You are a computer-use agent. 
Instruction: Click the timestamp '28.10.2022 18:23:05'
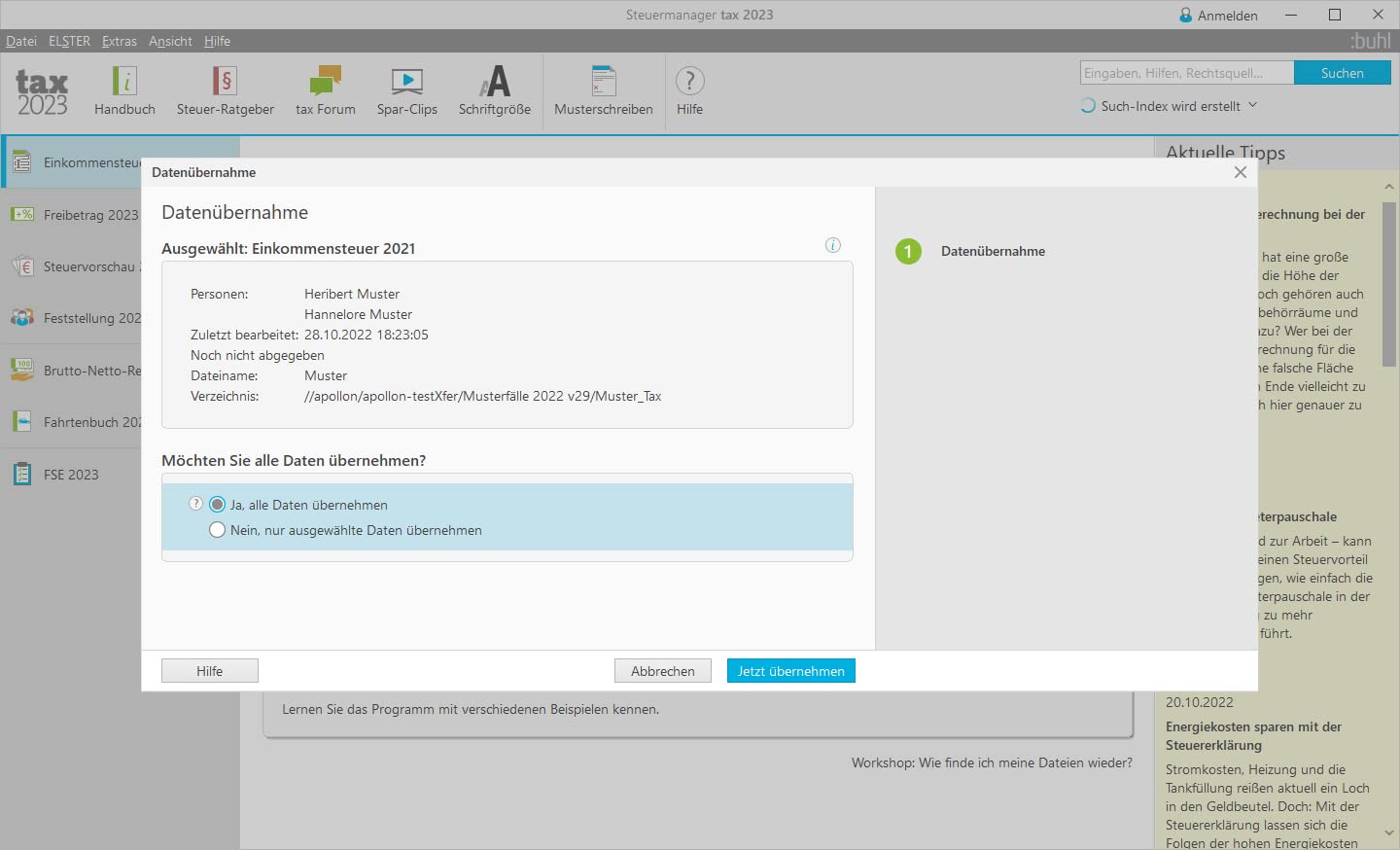tap(367, 335)
